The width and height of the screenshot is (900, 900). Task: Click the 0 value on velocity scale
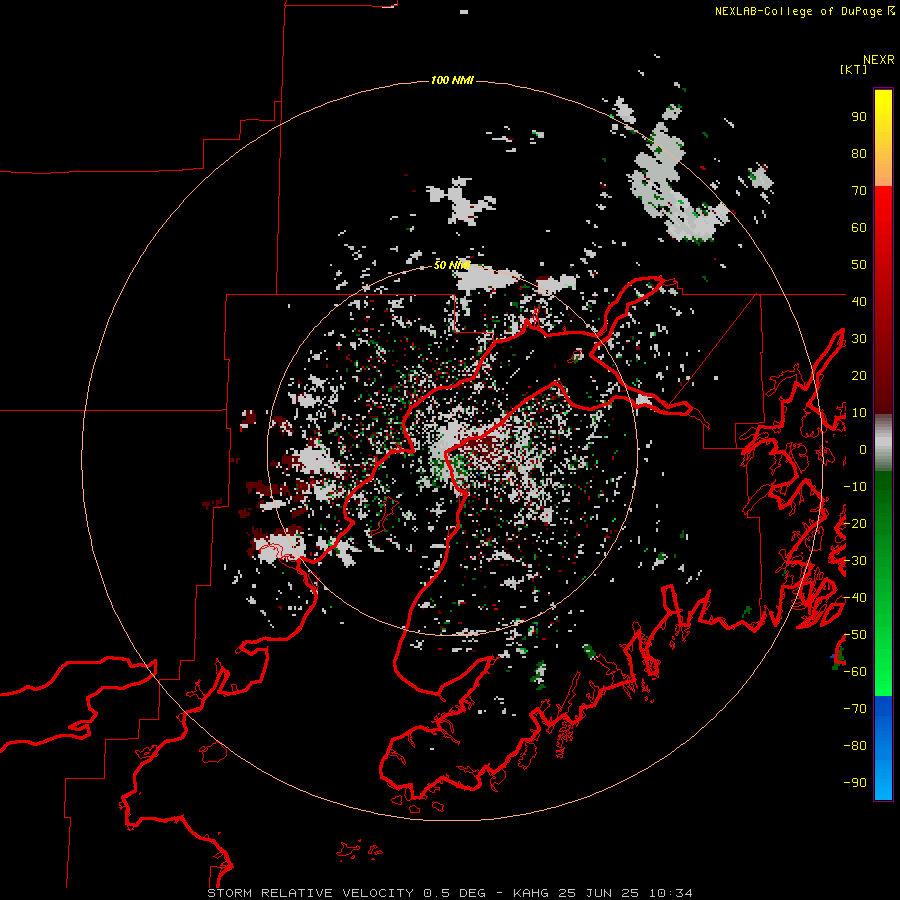point(863,450)
